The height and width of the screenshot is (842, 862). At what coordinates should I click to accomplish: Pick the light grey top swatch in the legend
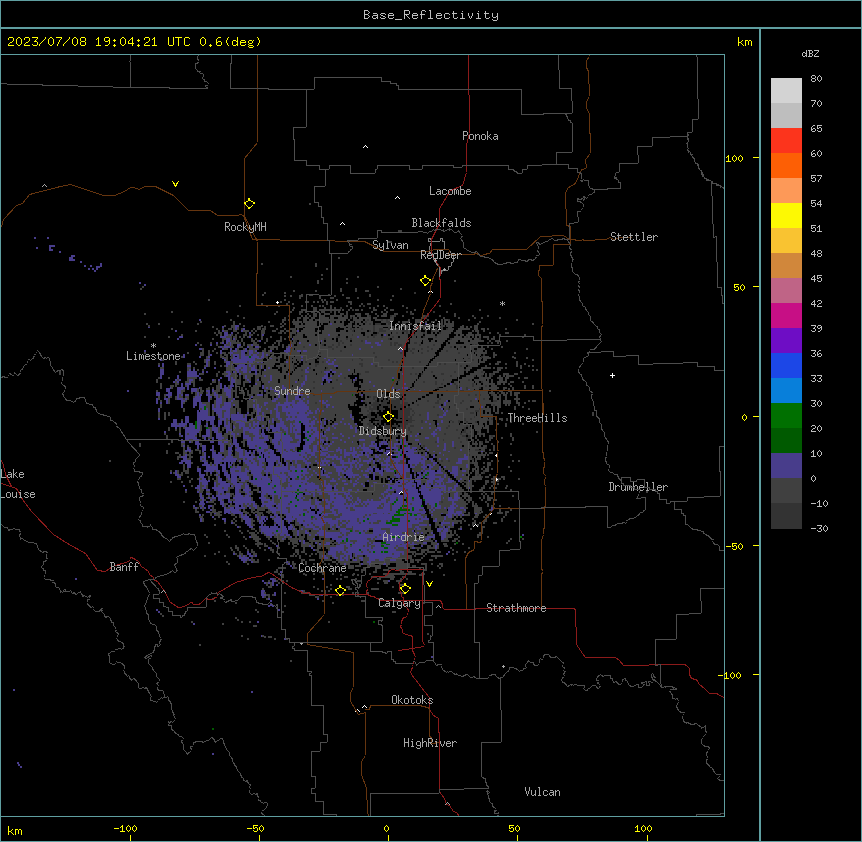[786, 91]
